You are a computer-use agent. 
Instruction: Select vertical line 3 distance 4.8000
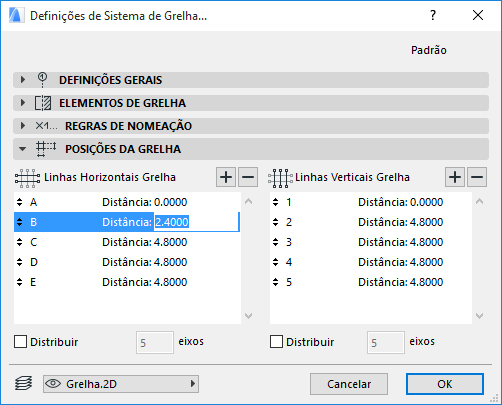pos(426,242)
